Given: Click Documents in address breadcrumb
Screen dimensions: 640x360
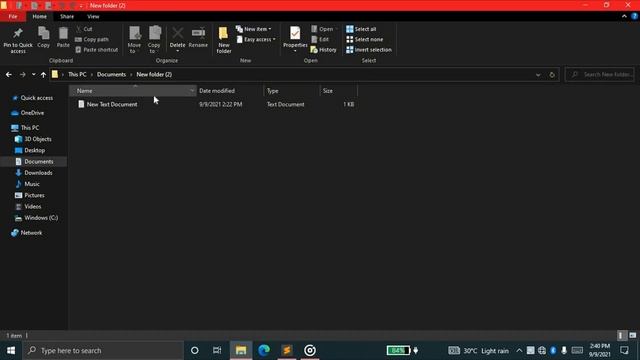Looking at the screenshot, I should click(111, 75).
